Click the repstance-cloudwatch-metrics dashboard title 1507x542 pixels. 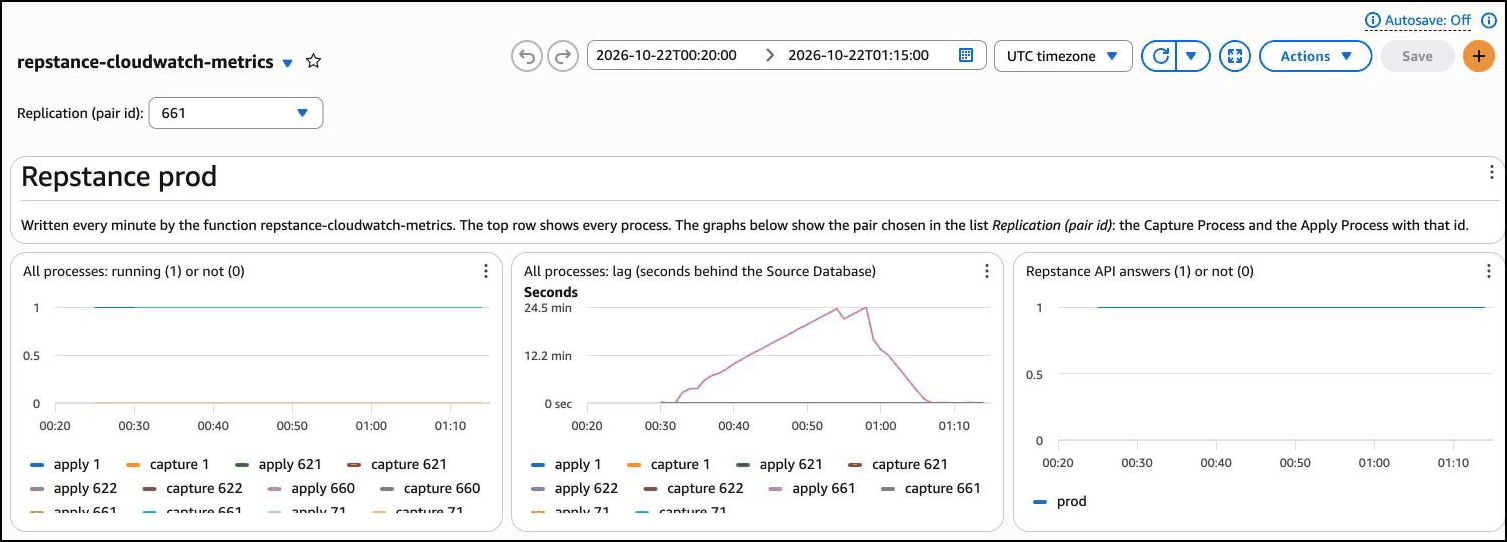click(x=145, y=62)
